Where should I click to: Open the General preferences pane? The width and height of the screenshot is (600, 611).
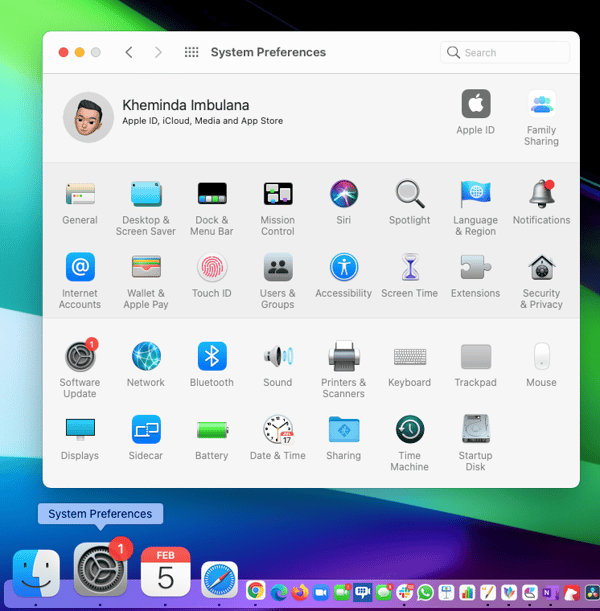point(80,203)
